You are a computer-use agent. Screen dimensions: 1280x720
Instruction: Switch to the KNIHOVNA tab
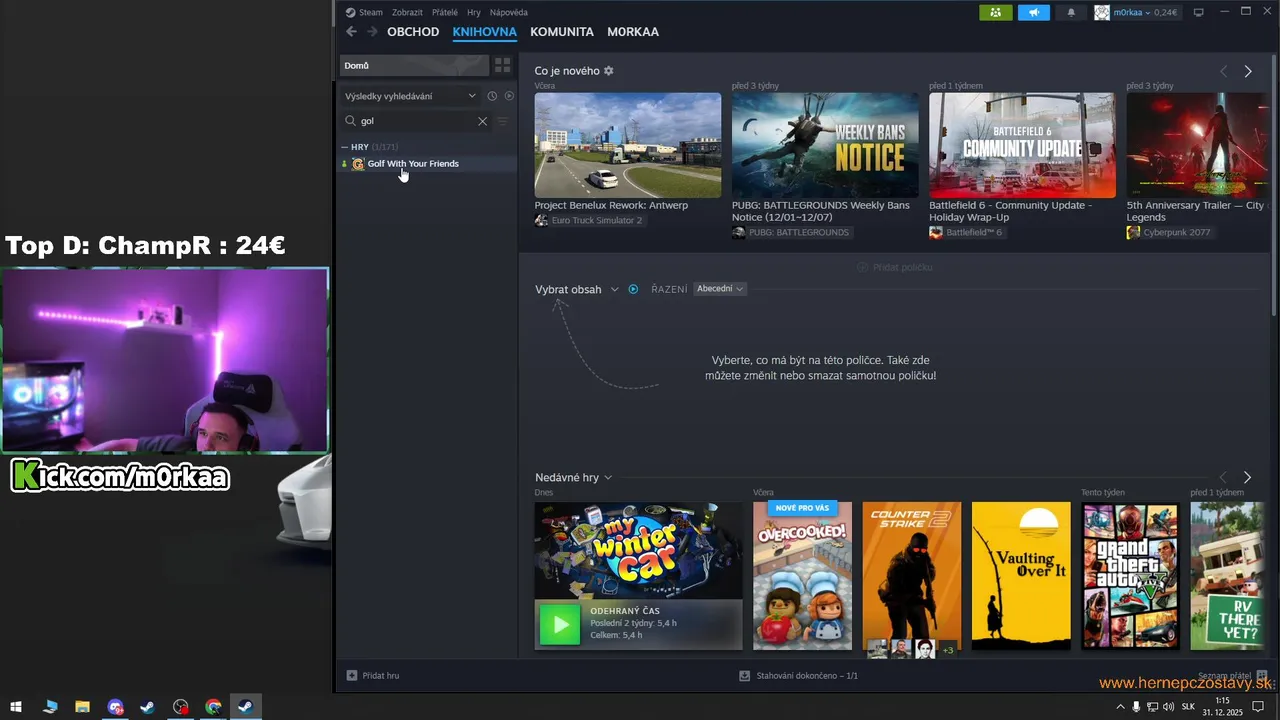(x=485, y=32)
